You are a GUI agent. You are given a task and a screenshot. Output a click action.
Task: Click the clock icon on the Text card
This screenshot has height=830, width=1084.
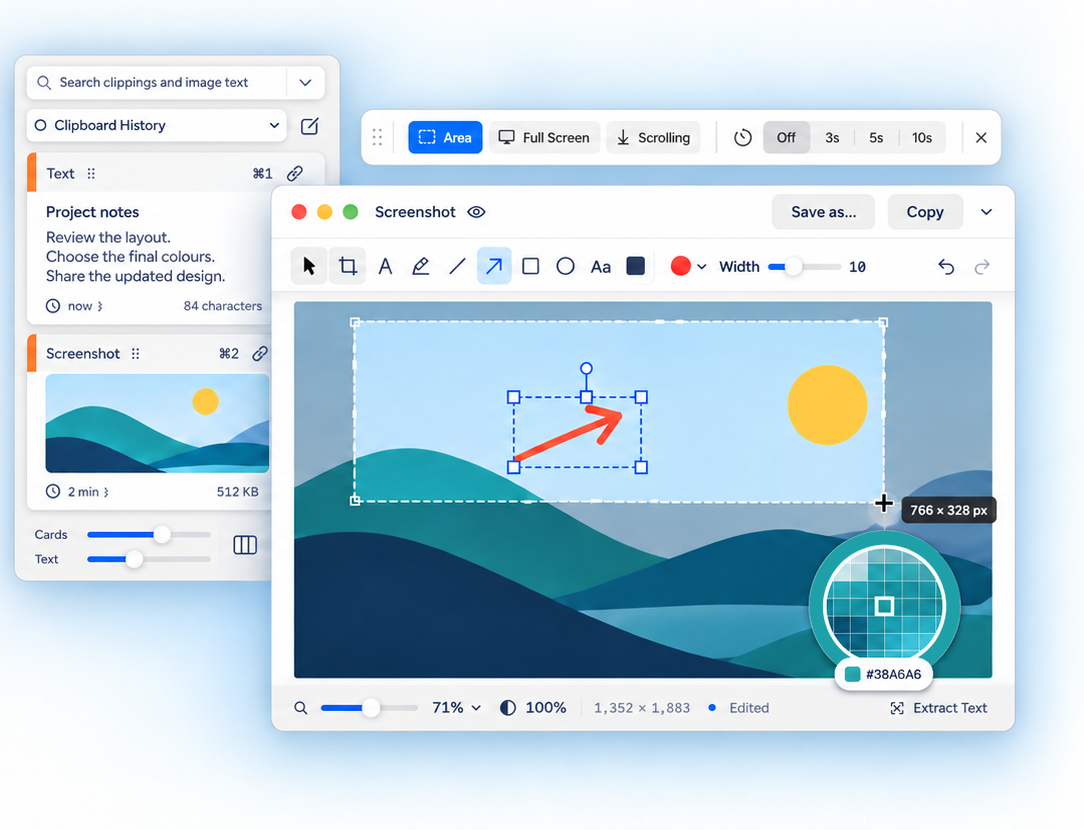click(53, 305)
